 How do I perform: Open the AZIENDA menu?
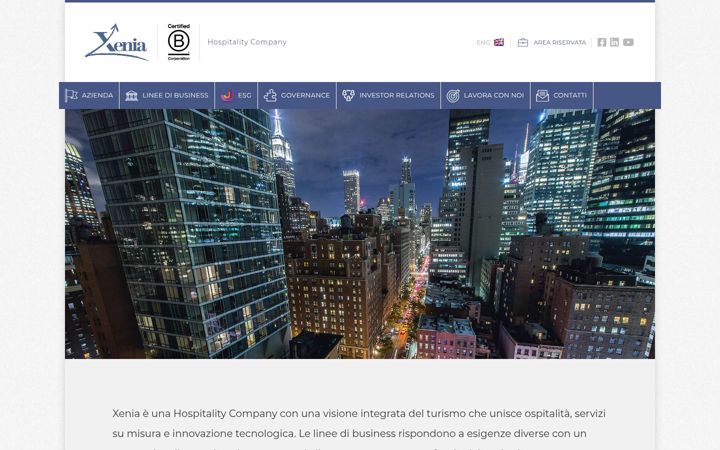click(97, 96)
